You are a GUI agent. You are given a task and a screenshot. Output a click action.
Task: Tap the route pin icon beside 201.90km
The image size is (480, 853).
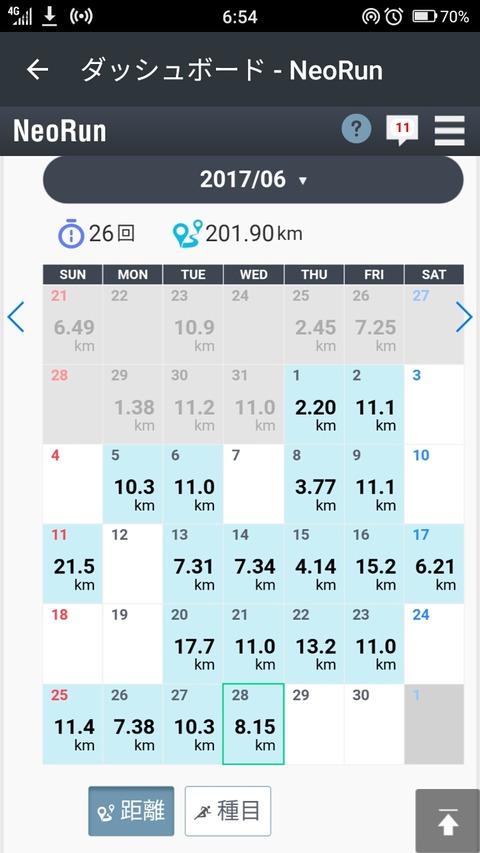point(187,234)
